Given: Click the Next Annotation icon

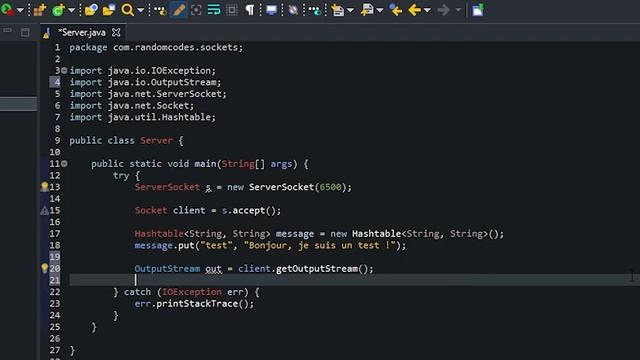Looking at the screenshot, I should pos(338,10).
